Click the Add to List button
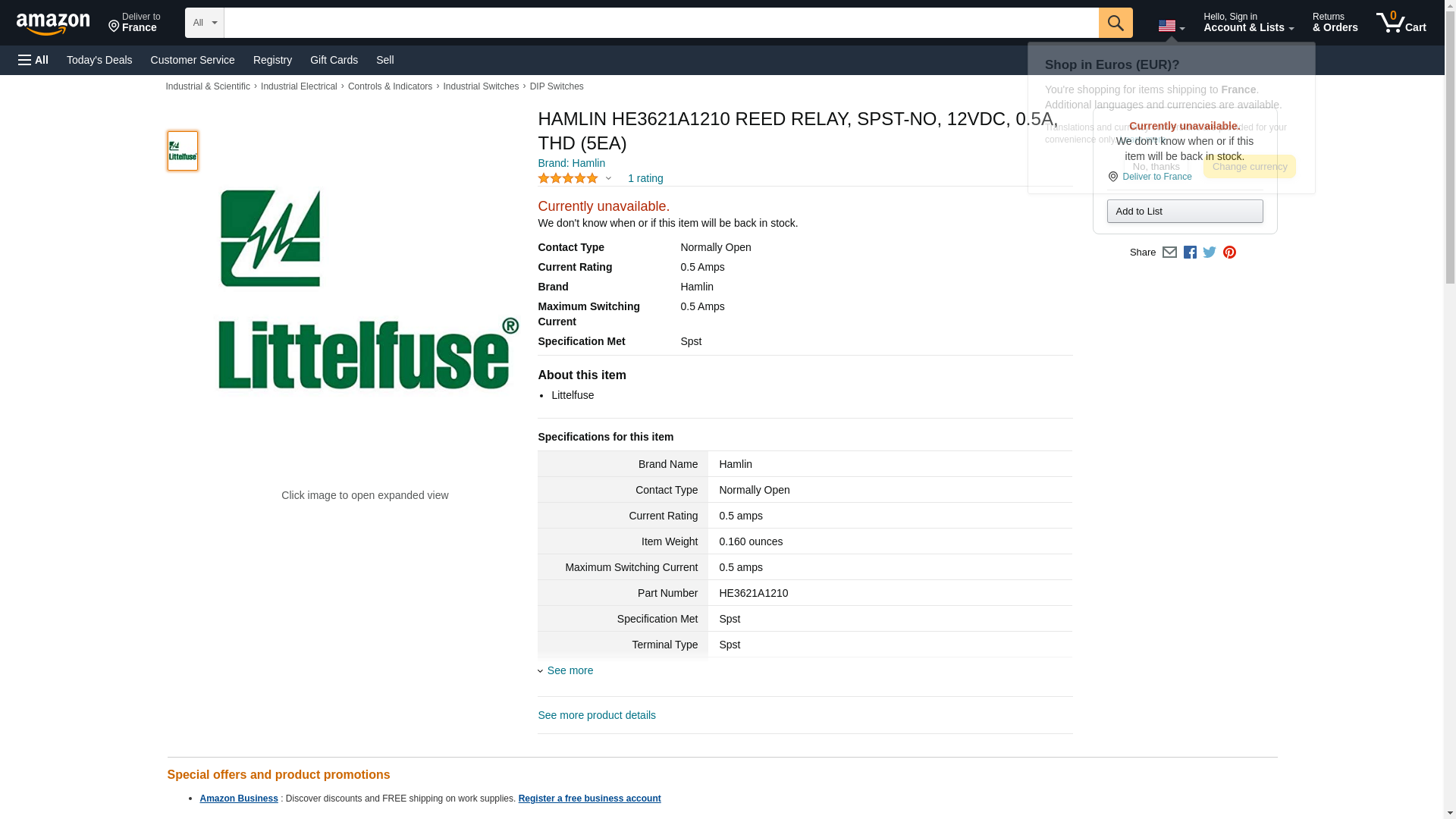1456x819 pixels. coord(1185,212)
